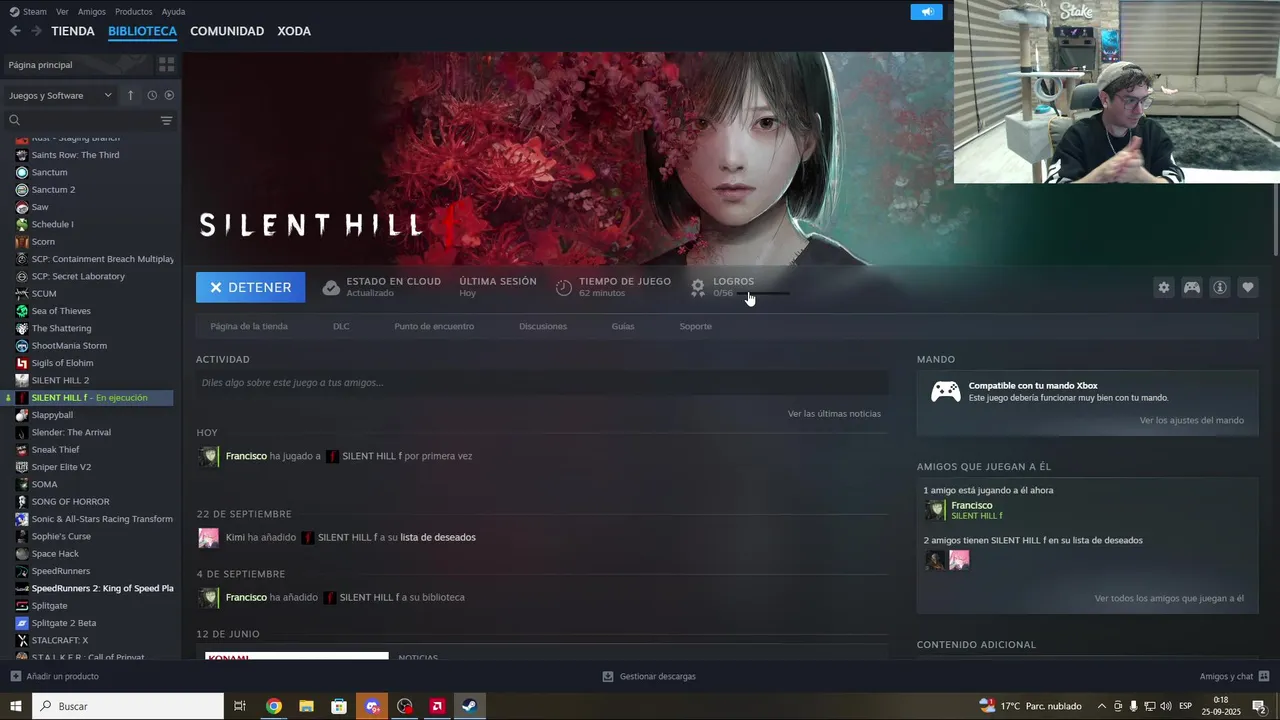Click pink-avatar friend in wishlist friends
Image resolution: width=1280 pixels, height=720 pixels.
[959, 560]
